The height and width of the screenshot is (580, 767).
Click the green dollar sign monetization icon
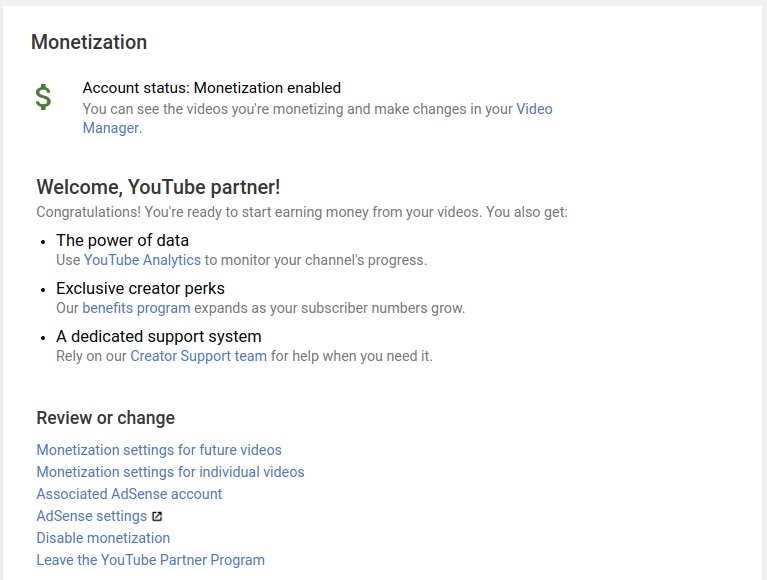point(43,97)
